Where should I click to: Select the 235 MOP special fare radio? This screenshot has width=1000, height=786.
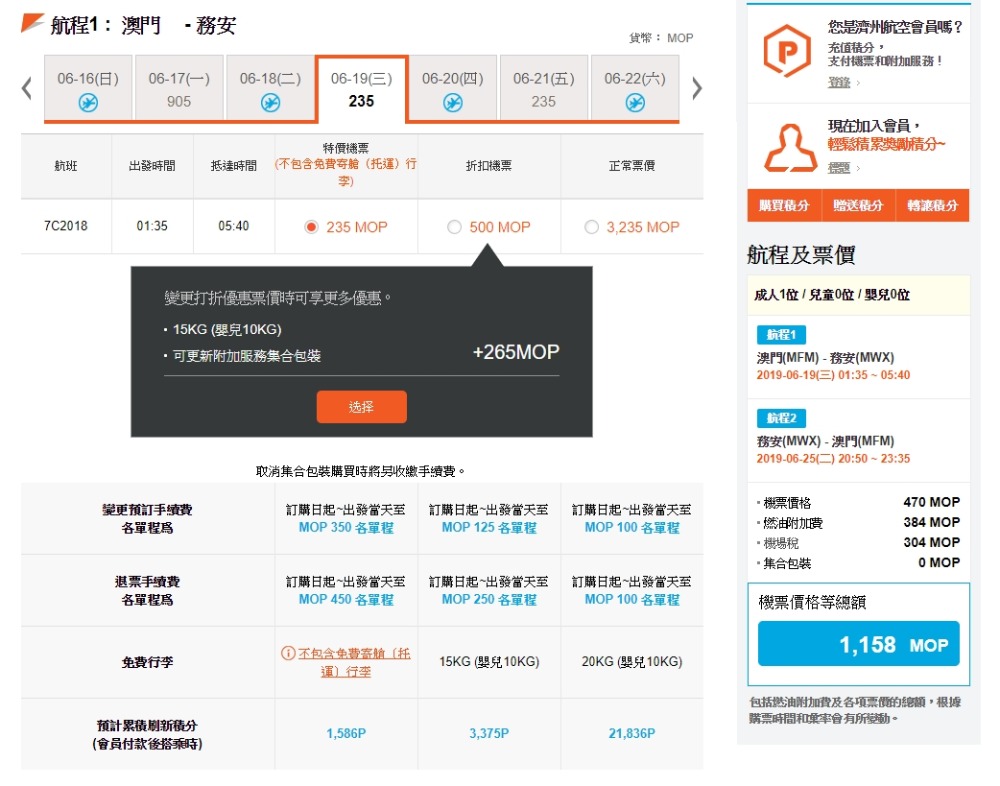(x=311, y=227)
